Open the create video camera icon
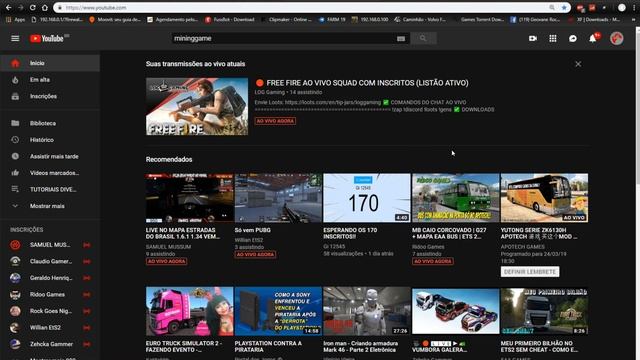 pos(533,38)
